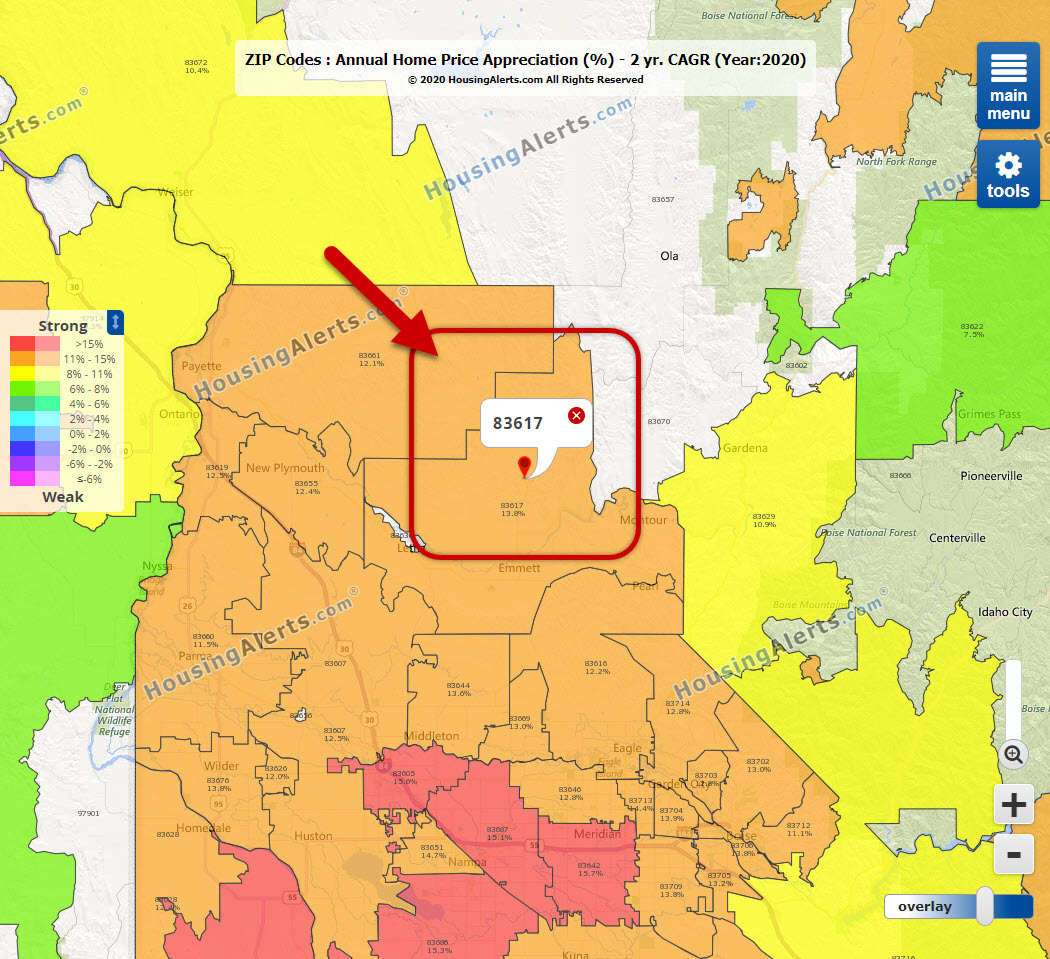Image resolution: width=1050 pixels, height=959 pixels.
Task: Click the 'Centerville' town label
Action: coord(957,538)
